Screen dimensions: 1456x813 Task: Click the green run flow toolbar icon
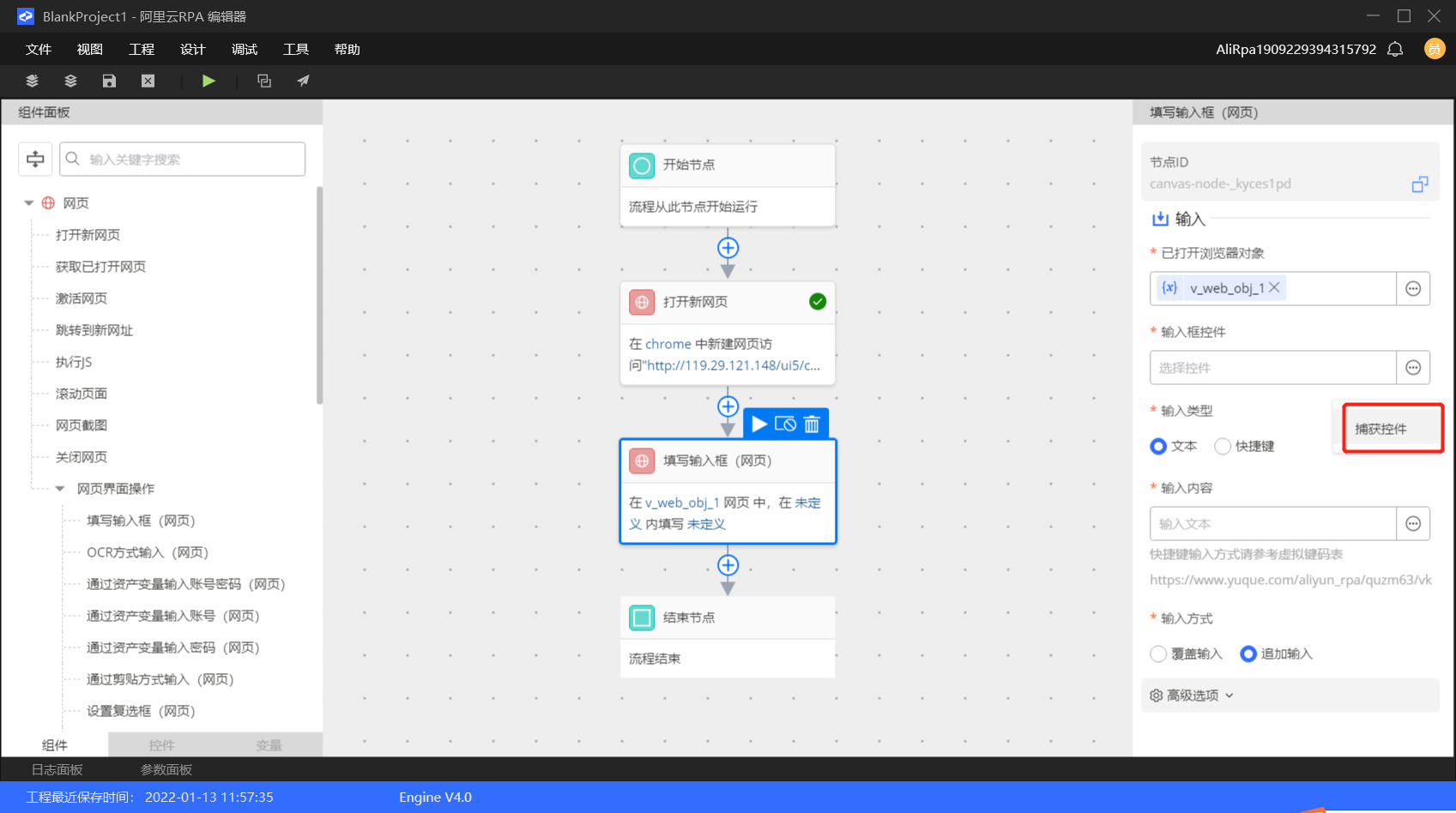click(208, 81)
